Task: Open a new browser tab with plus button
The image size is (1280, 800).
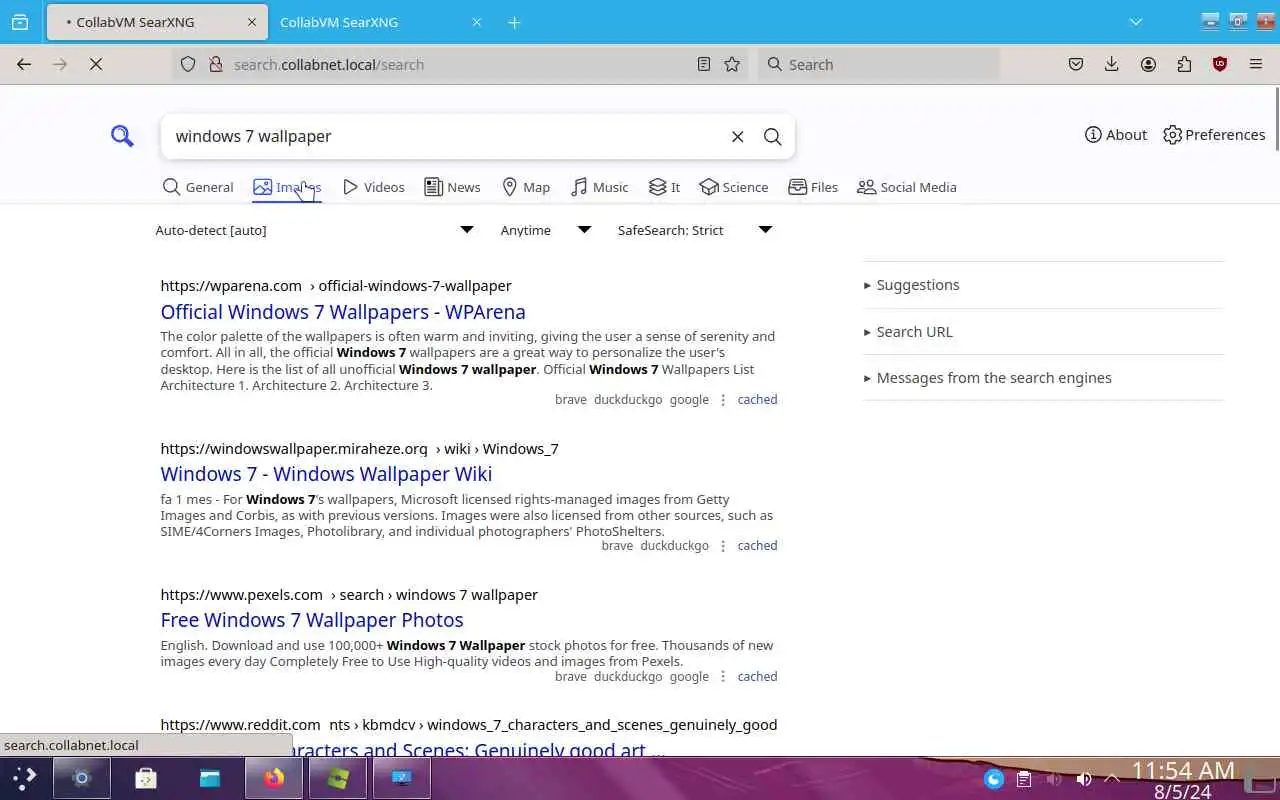Action: (514, 22)
